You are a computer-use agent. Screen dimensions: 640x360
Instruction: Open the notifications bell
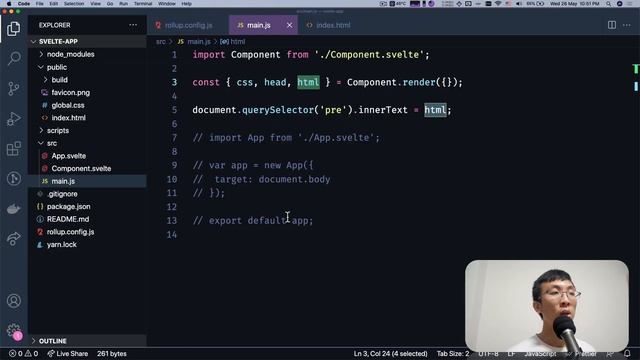pos(627,353)
